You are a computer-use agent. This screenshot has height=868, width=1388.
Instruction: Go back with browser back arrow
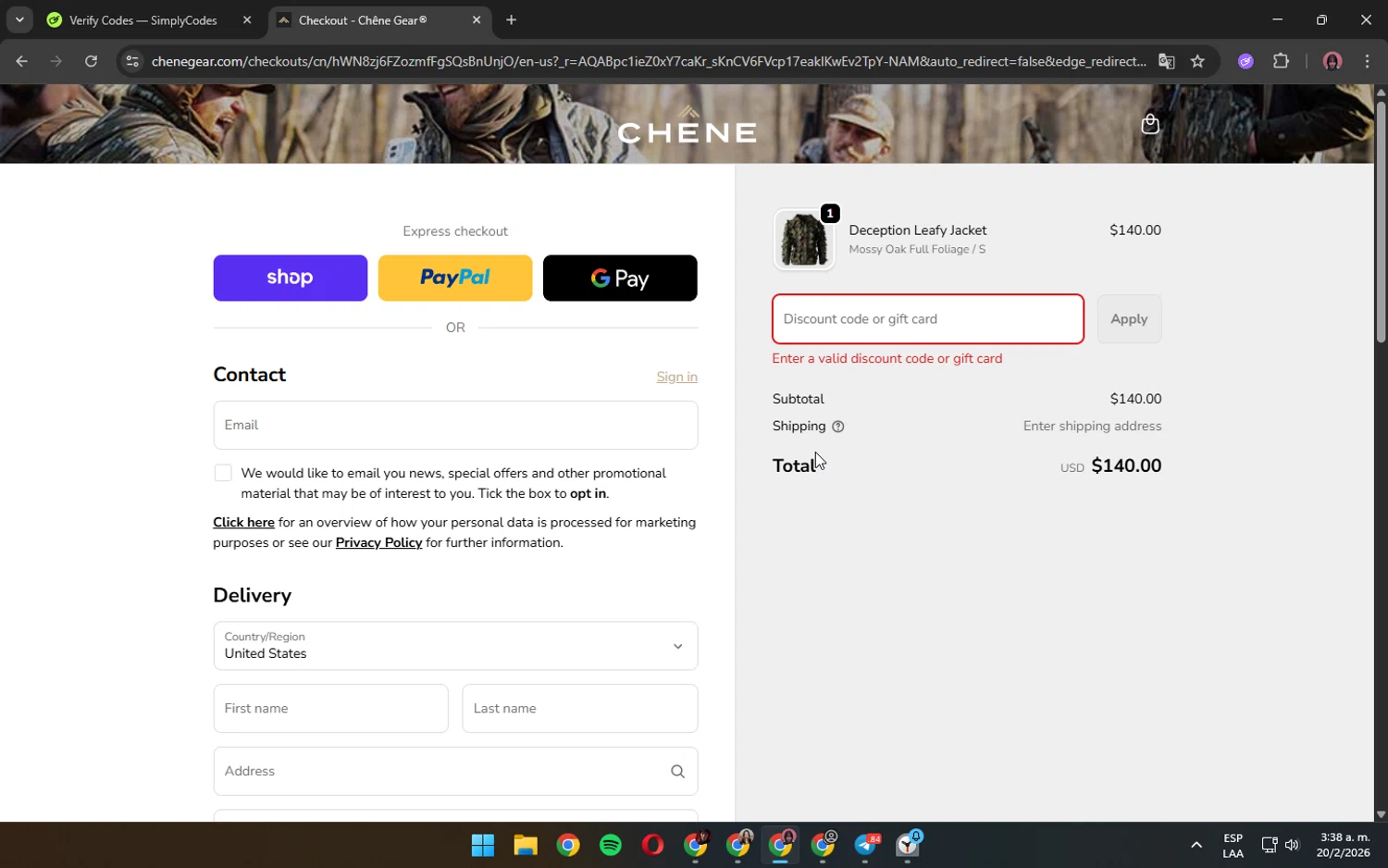pyautogui.click(x=21, y=61)
